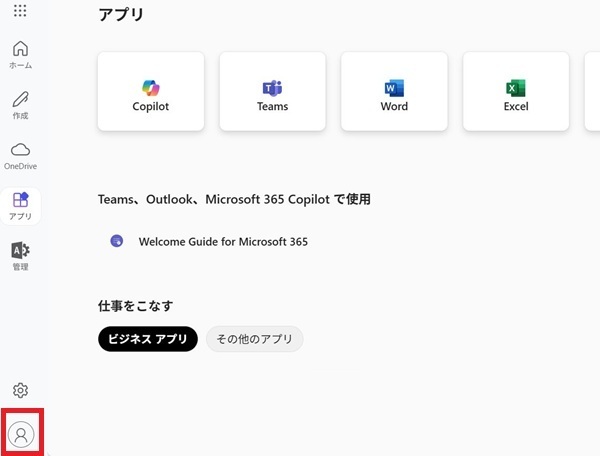
Task: Click the Welcome Guide purple icon
Action: click(117, 241)
